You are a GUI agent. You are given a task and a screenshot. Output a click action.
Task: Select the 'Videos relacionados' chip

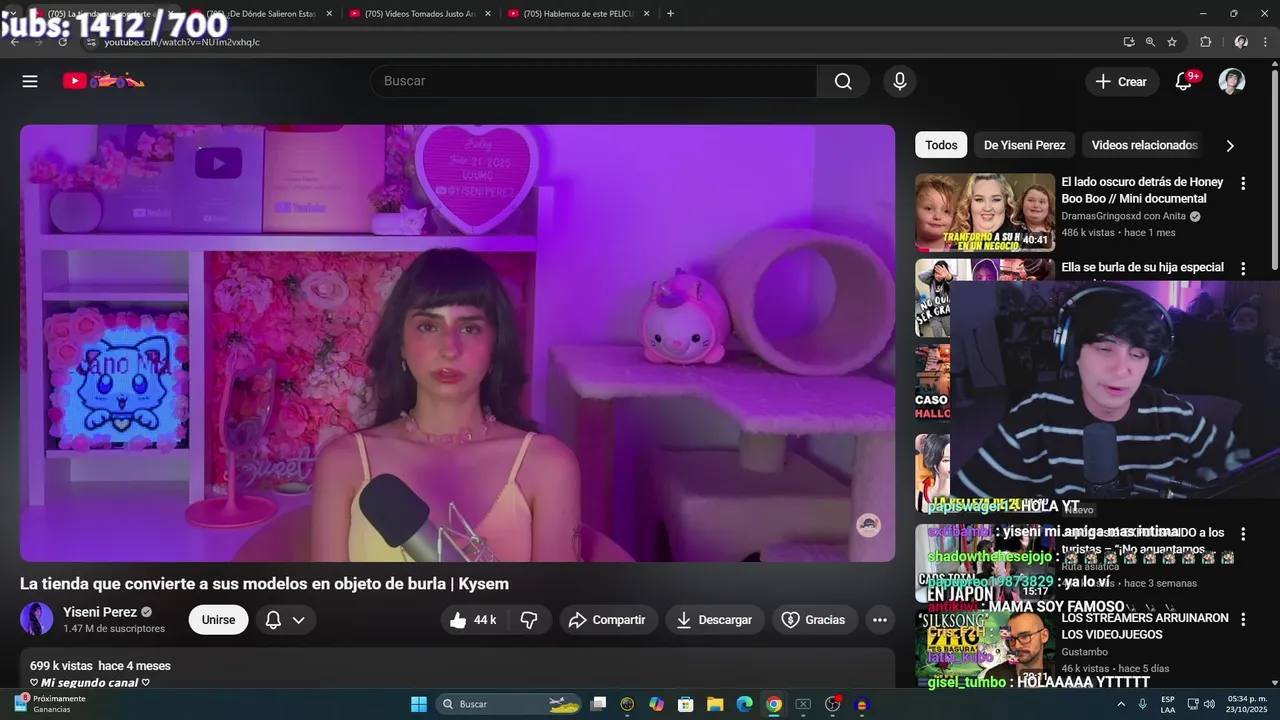pyautogui.click(x=1144, y=145)
